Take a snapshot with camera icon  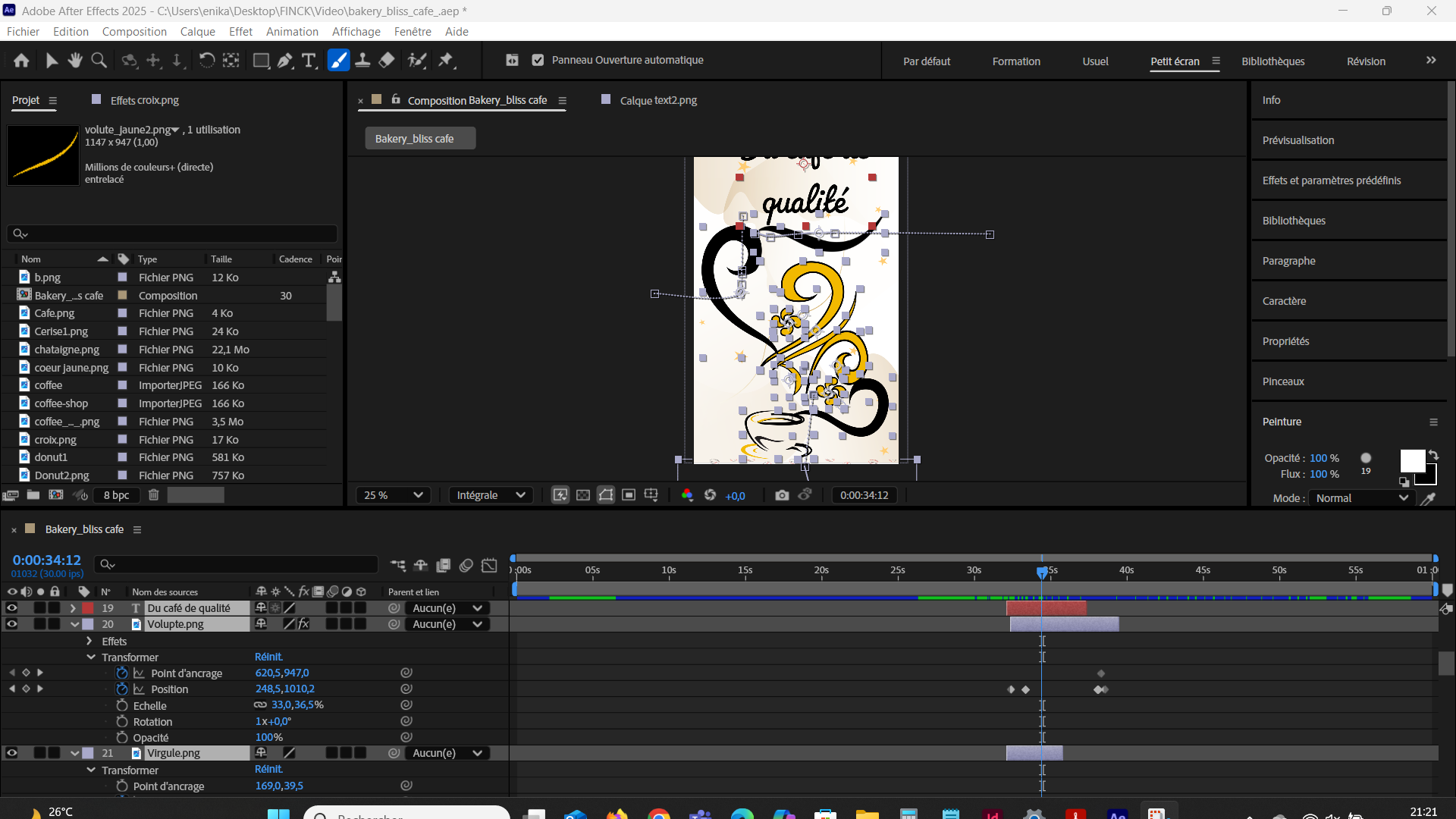point(782,495)
